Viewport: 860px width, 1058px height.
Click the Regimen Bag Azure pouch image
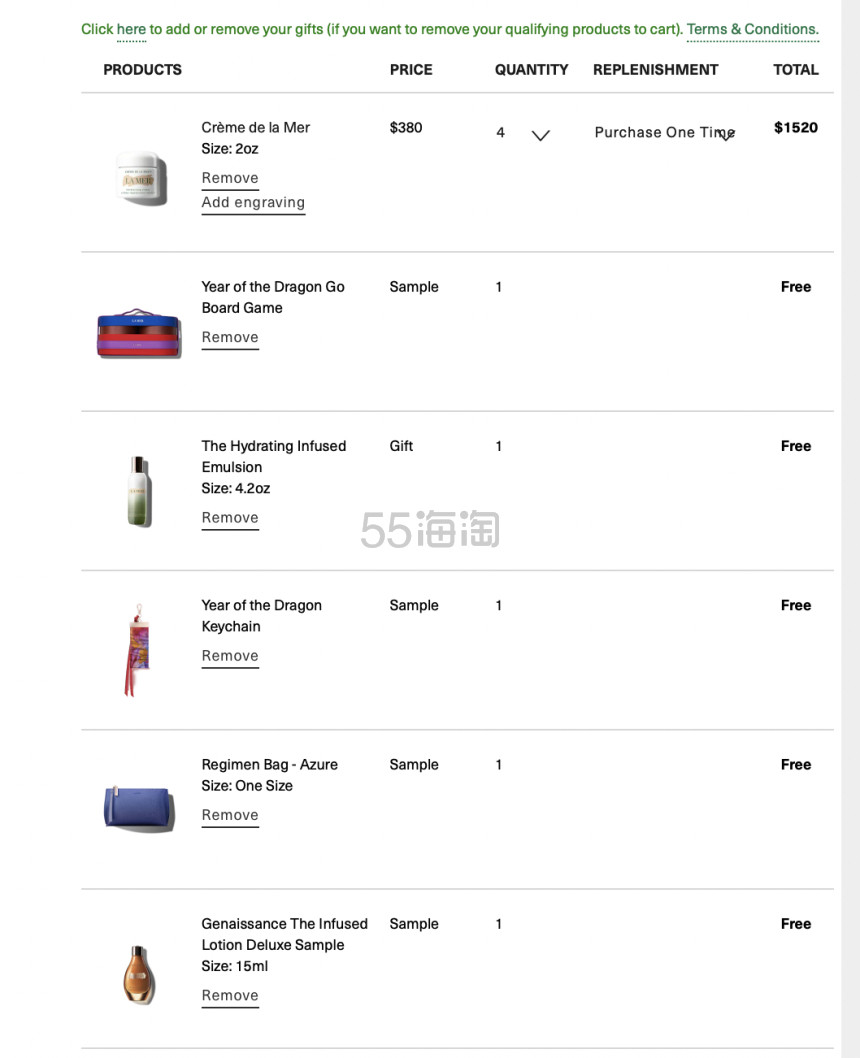pyautogui.click(x=140, y=808)
